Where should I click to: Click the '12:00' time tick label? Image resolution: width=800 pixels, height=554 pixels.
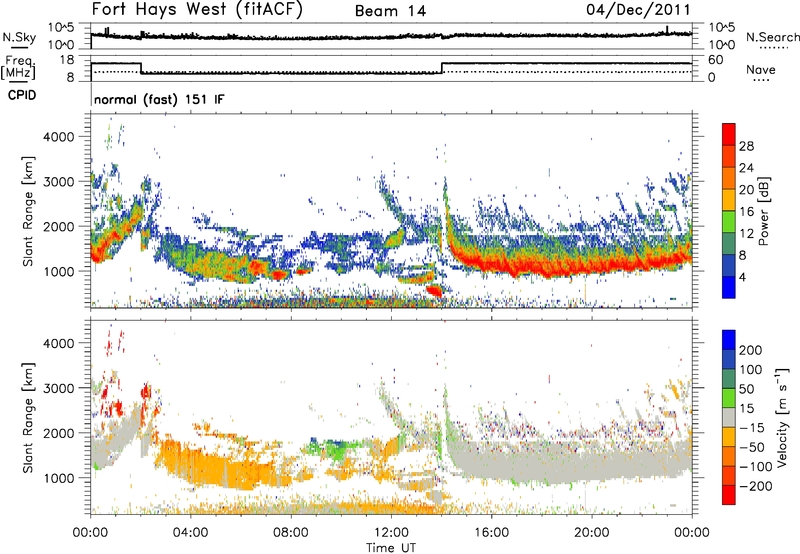(391, 533)
